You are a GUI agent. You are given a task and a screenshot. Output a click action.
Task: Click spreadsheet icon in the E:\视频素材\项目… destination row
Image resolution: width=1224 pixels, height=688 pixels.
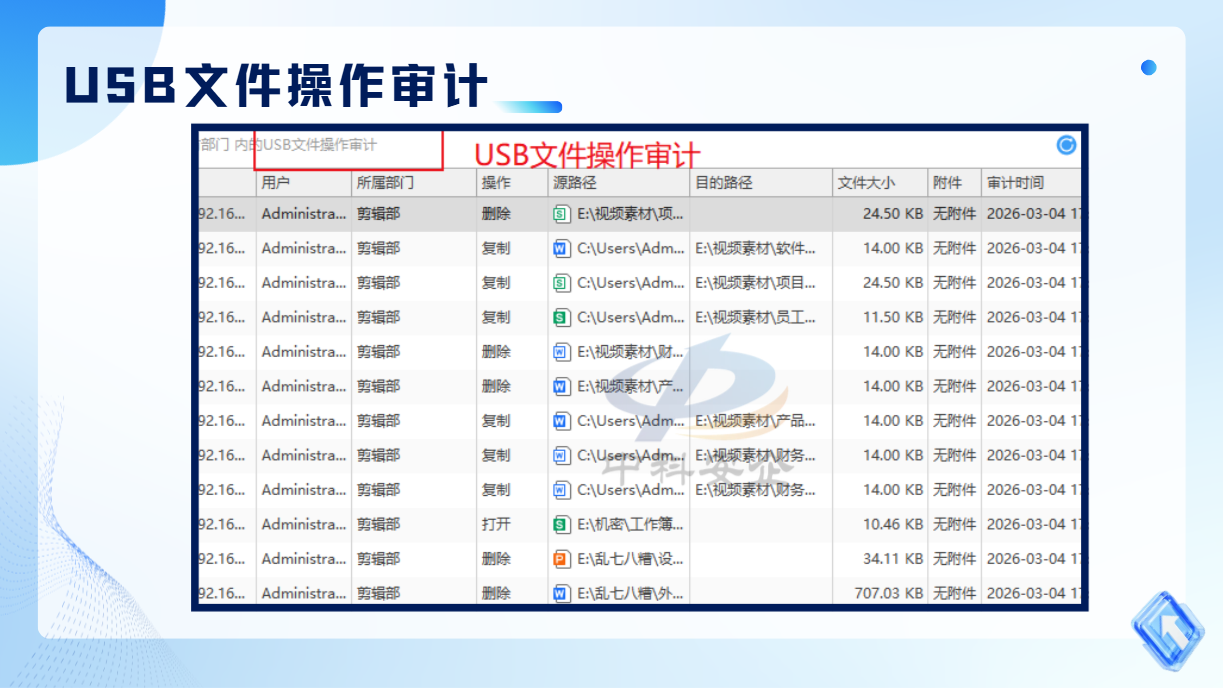[x=561, y=283]
